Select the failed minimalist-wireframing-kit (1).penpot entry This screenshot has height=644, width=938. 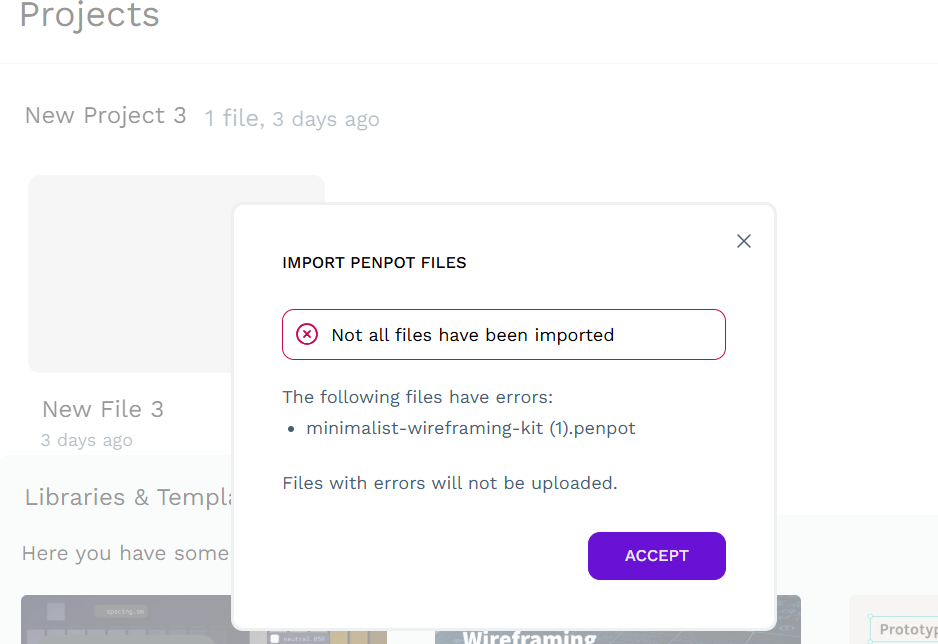coord(470,428)
